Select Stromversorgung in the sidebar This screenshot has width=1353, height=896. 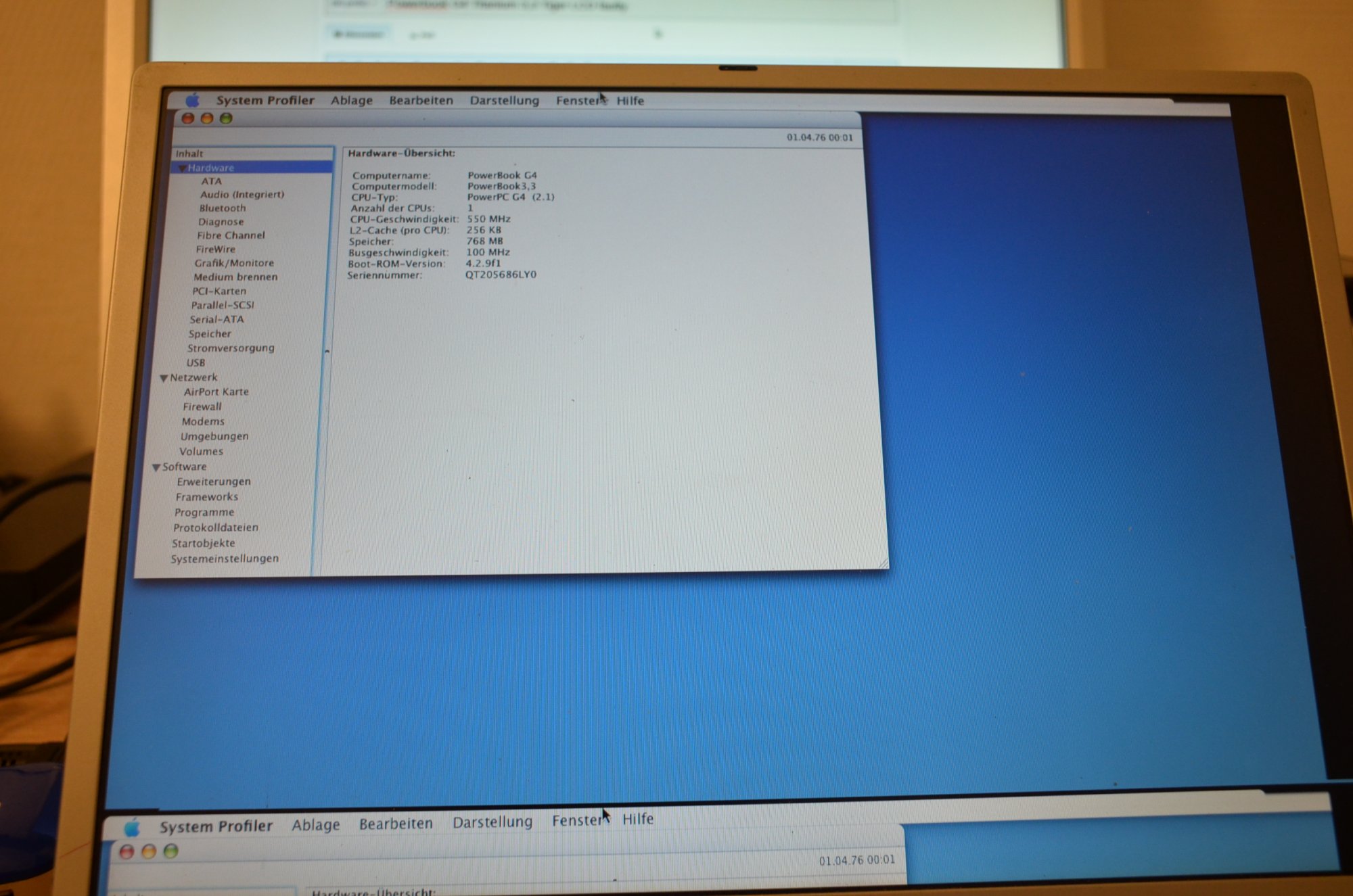(231, 348)
